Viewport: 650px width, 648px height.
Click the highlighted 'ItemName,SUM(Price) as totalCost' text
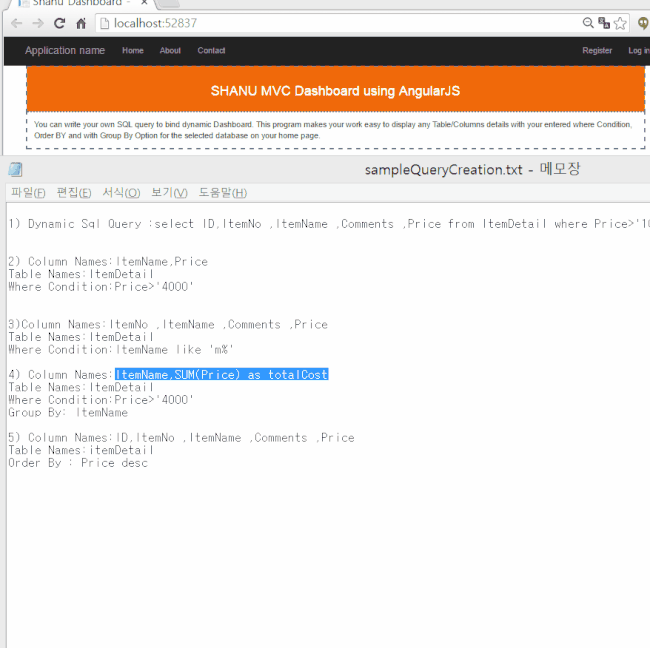pyautogui.click(x=222, y=374)
